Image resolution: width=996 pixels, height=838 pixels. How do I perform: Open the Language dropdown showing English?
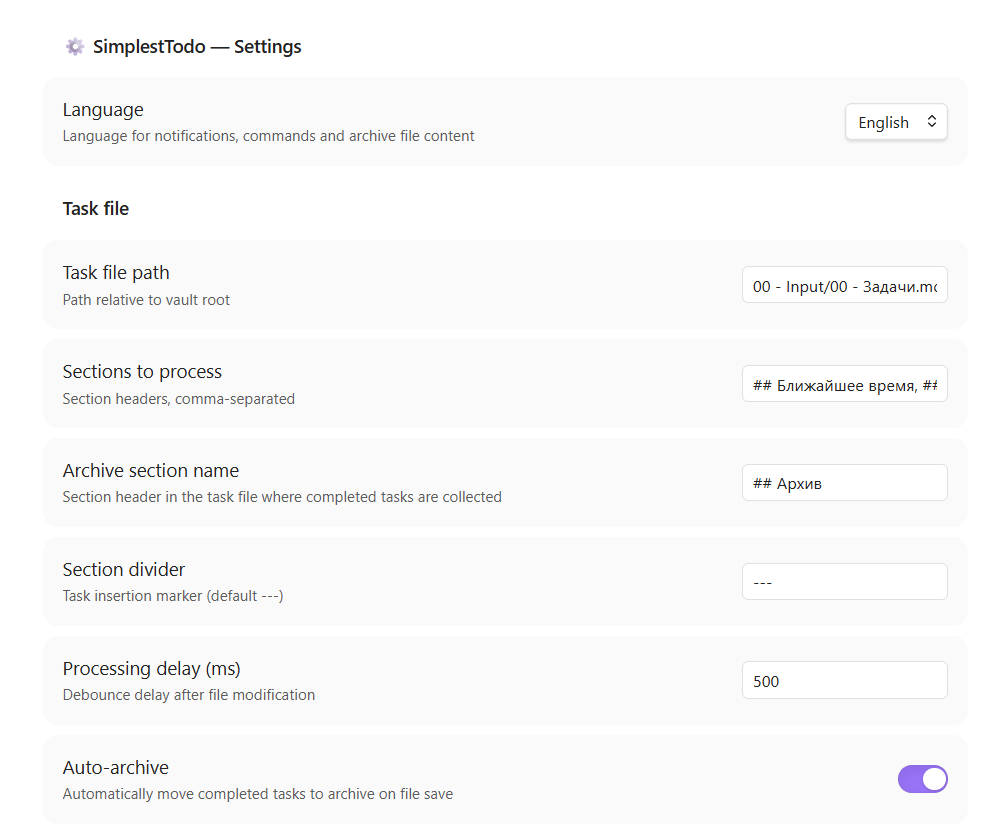point(896,121)
